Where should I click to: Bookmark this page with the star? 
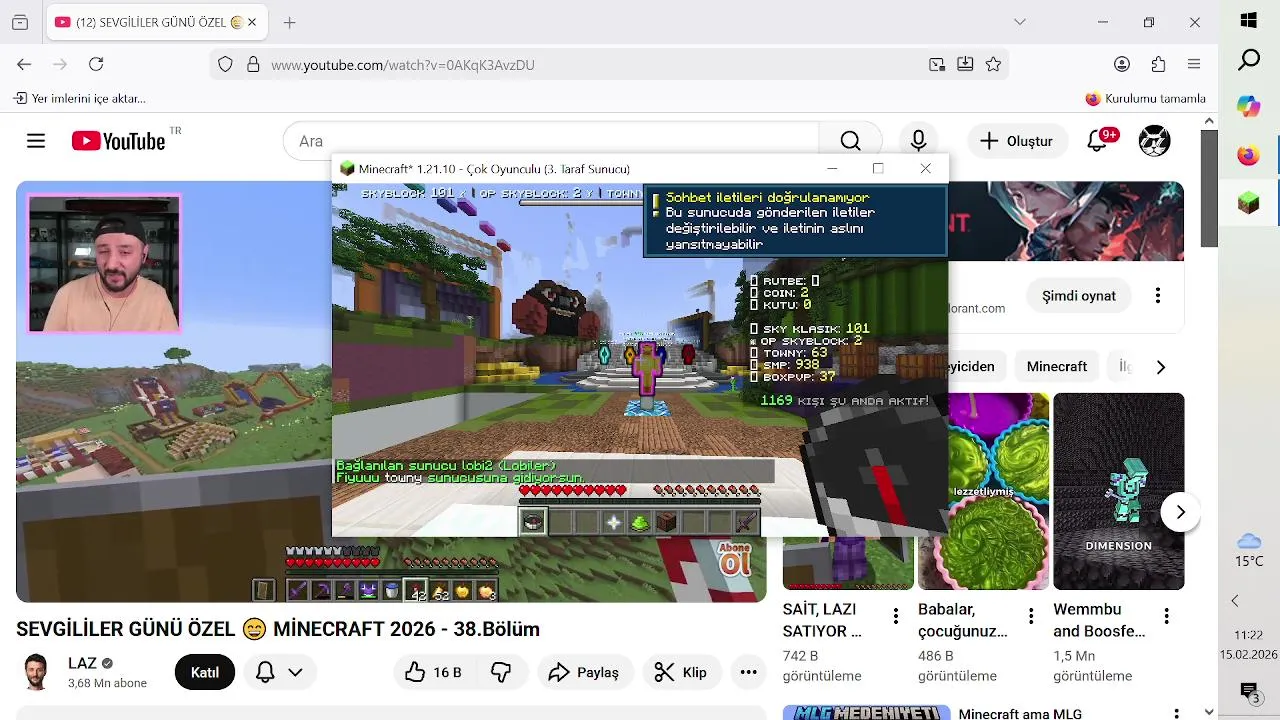pyautogui.click(x=993, y=64)
